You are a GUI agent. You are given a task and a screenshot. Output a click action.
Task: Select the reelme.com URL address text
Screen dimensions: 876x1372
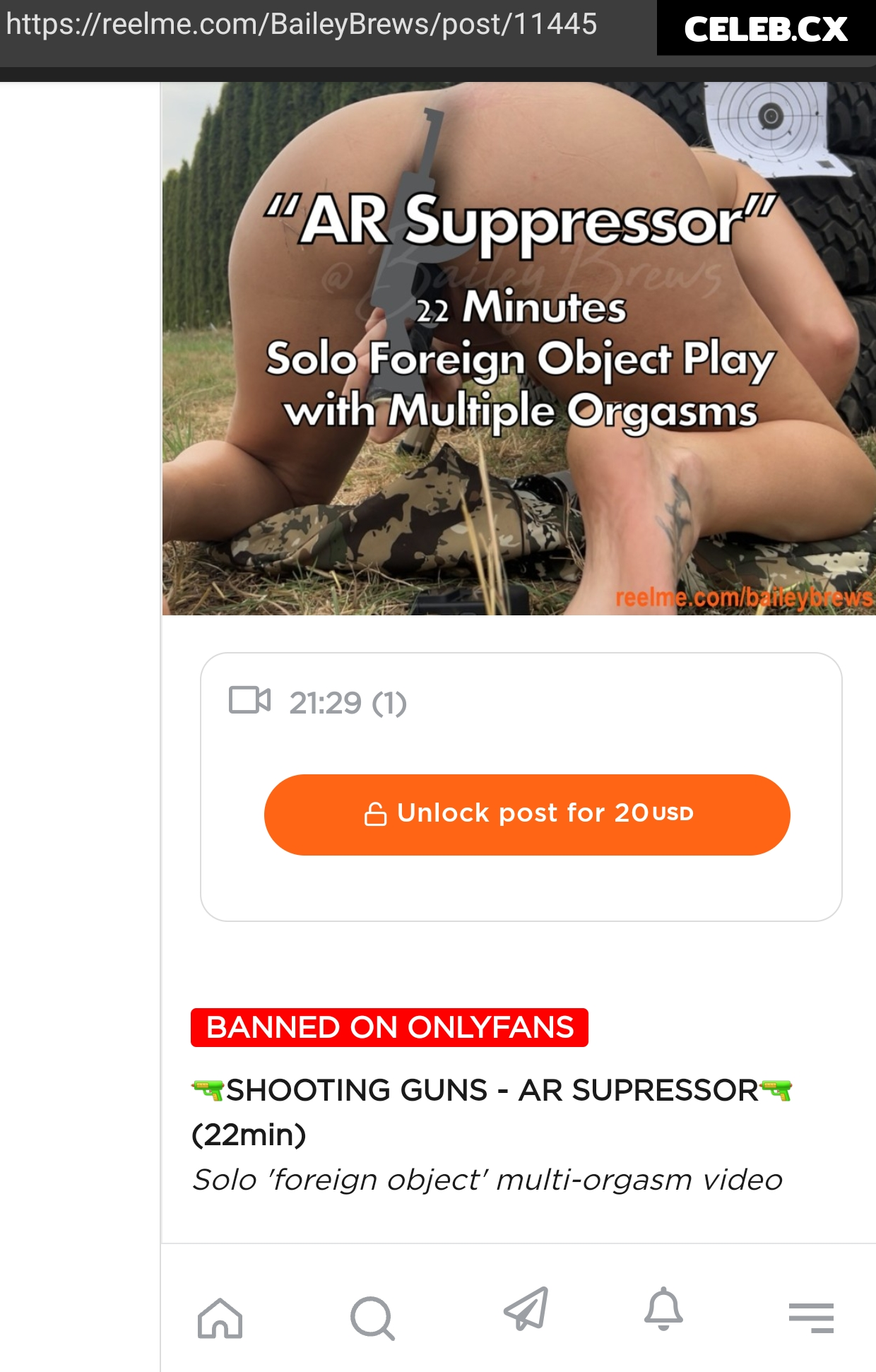pyautogui.click(x=302, y=24)
